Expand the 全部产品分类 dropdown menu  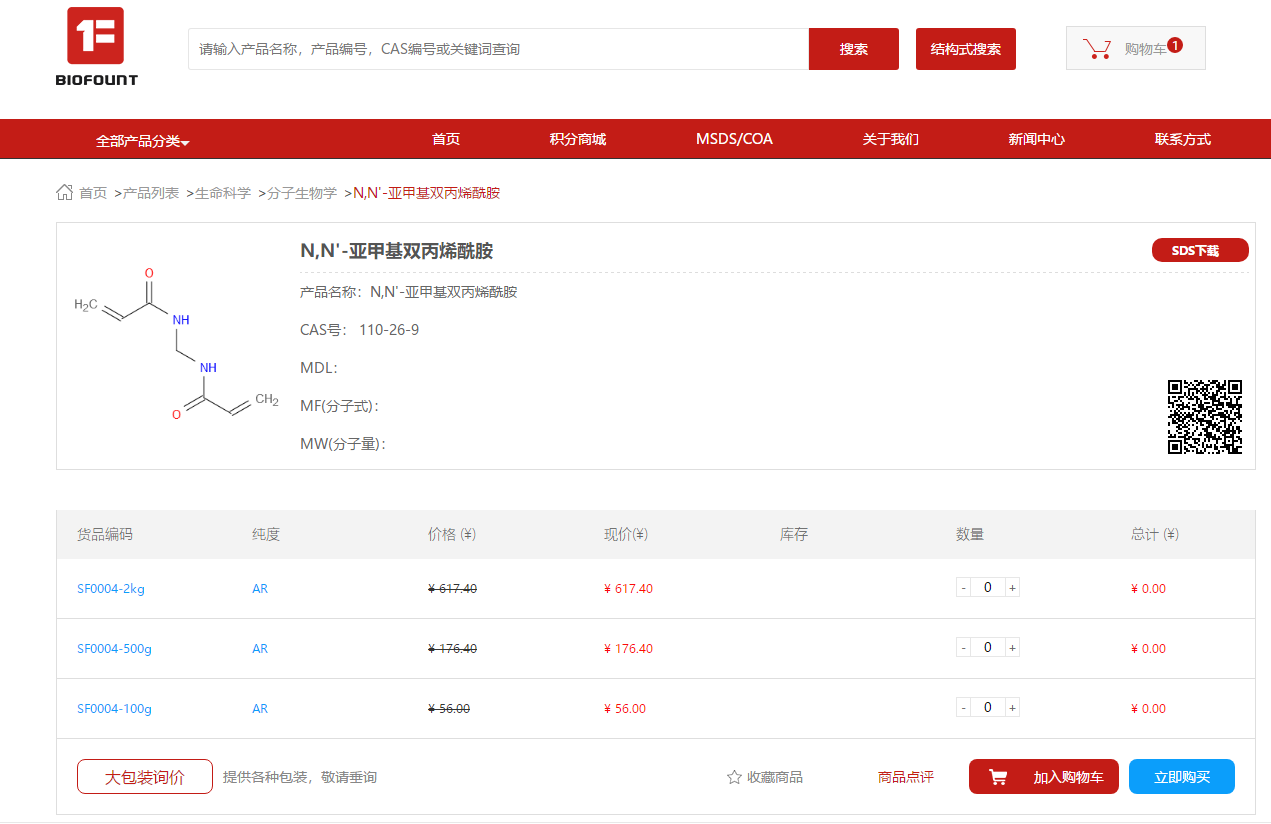point(142,140)
